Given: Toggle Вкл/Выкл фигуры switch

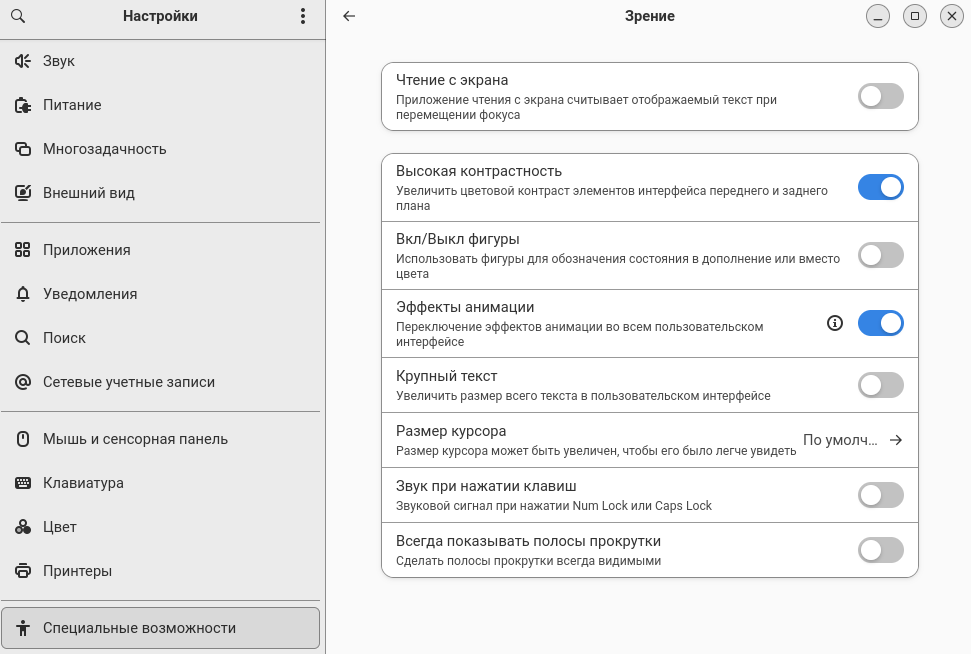Looking at the screenshot, I should (x=880, y=255).
